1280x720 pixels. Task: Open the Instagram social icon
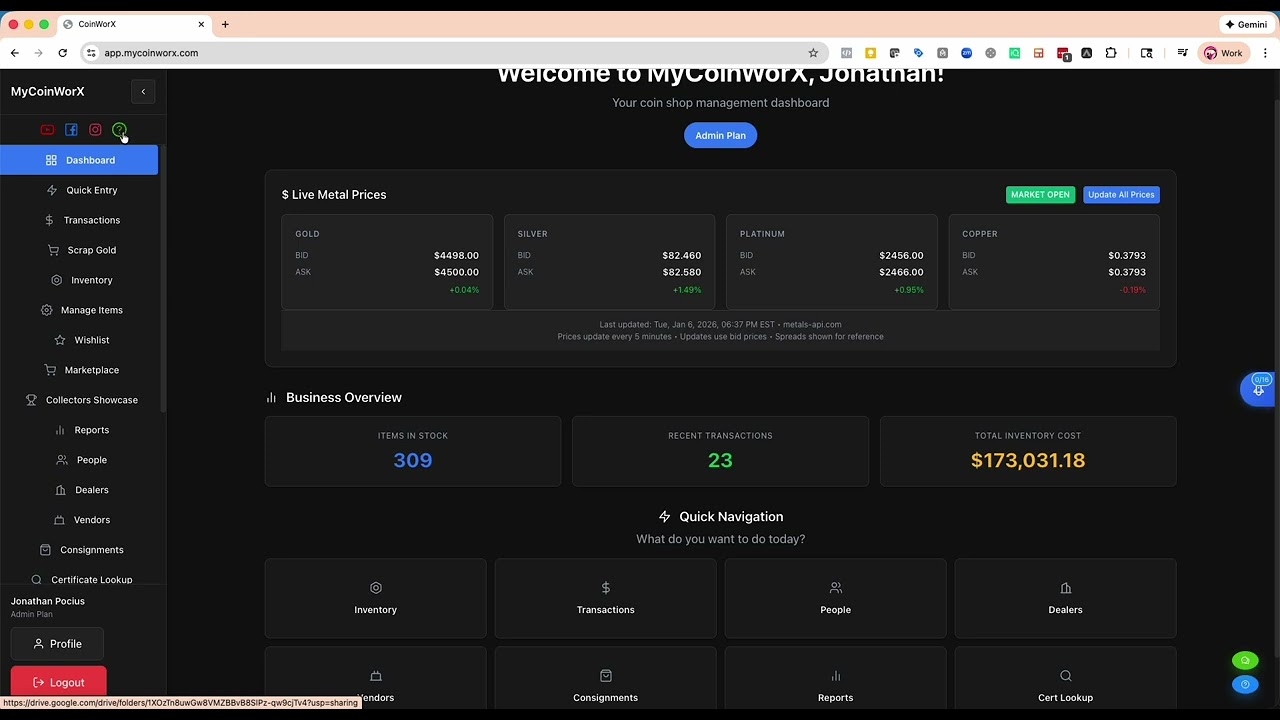click(x=95, y=130)
